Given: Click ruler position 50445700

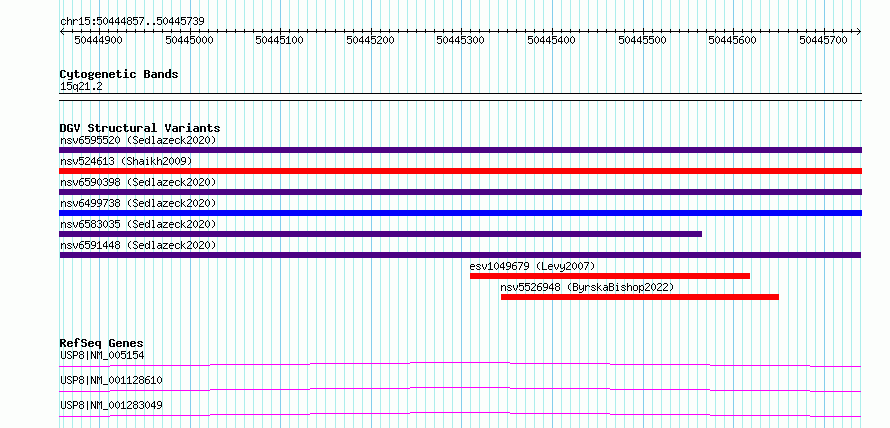Looking at the screenshot, I should (x=824, y=40).
